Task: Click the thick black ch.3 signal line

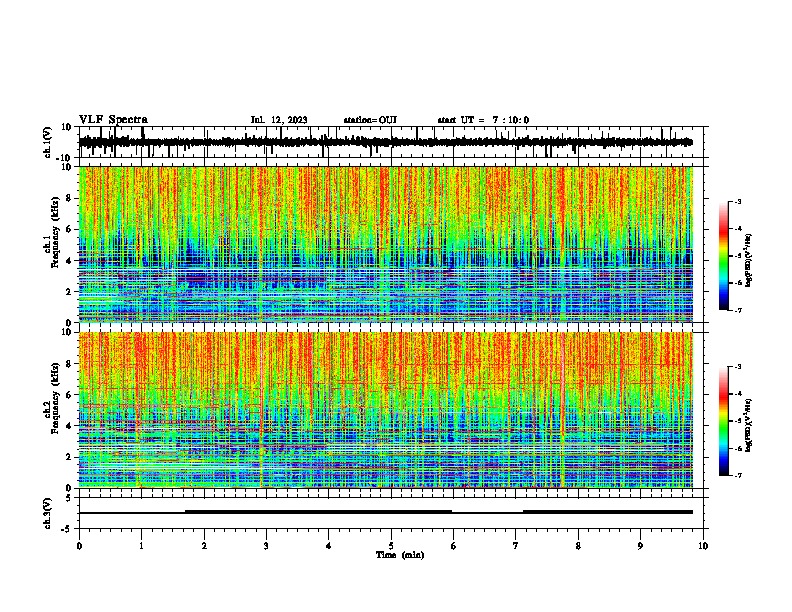Action: (x=385, y=512)
